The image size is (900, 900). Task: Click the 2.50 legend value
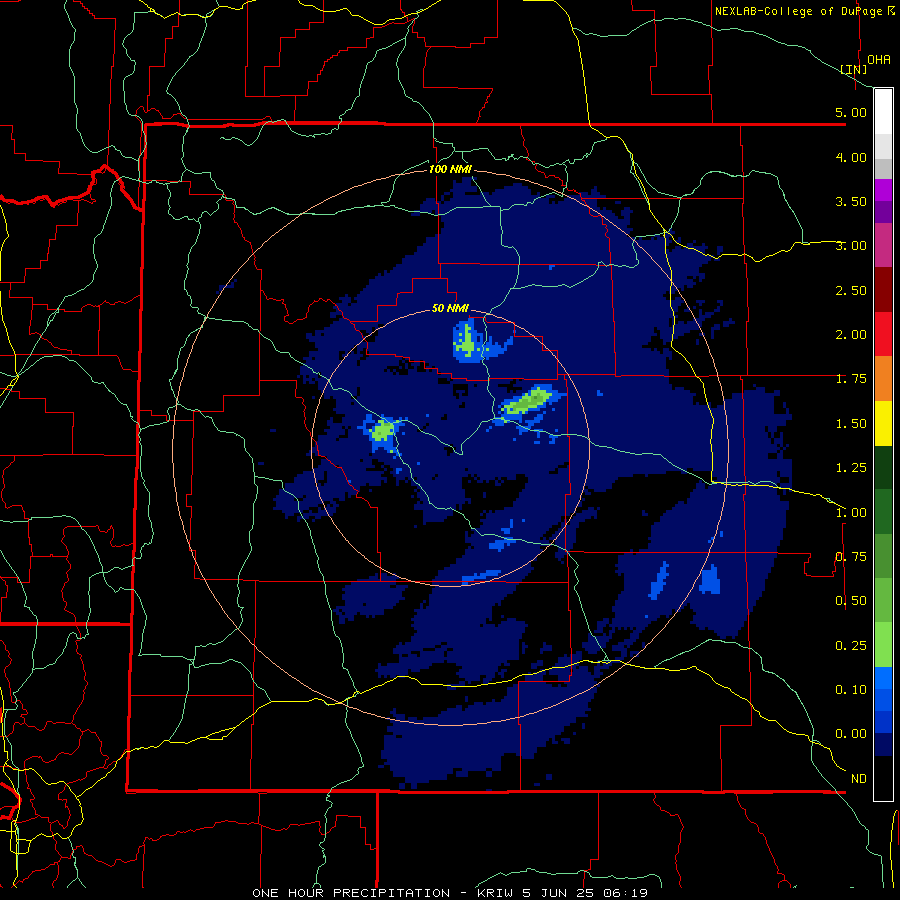(851, 290)
